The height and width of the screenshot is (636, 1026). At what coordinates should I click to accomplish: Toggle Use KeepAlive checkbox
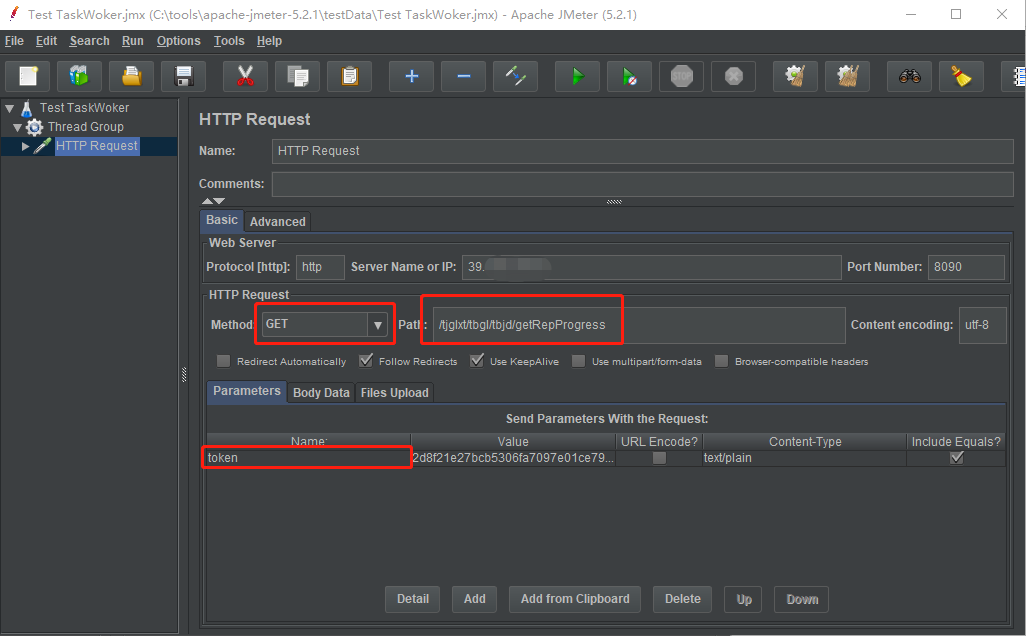[477, 361]
